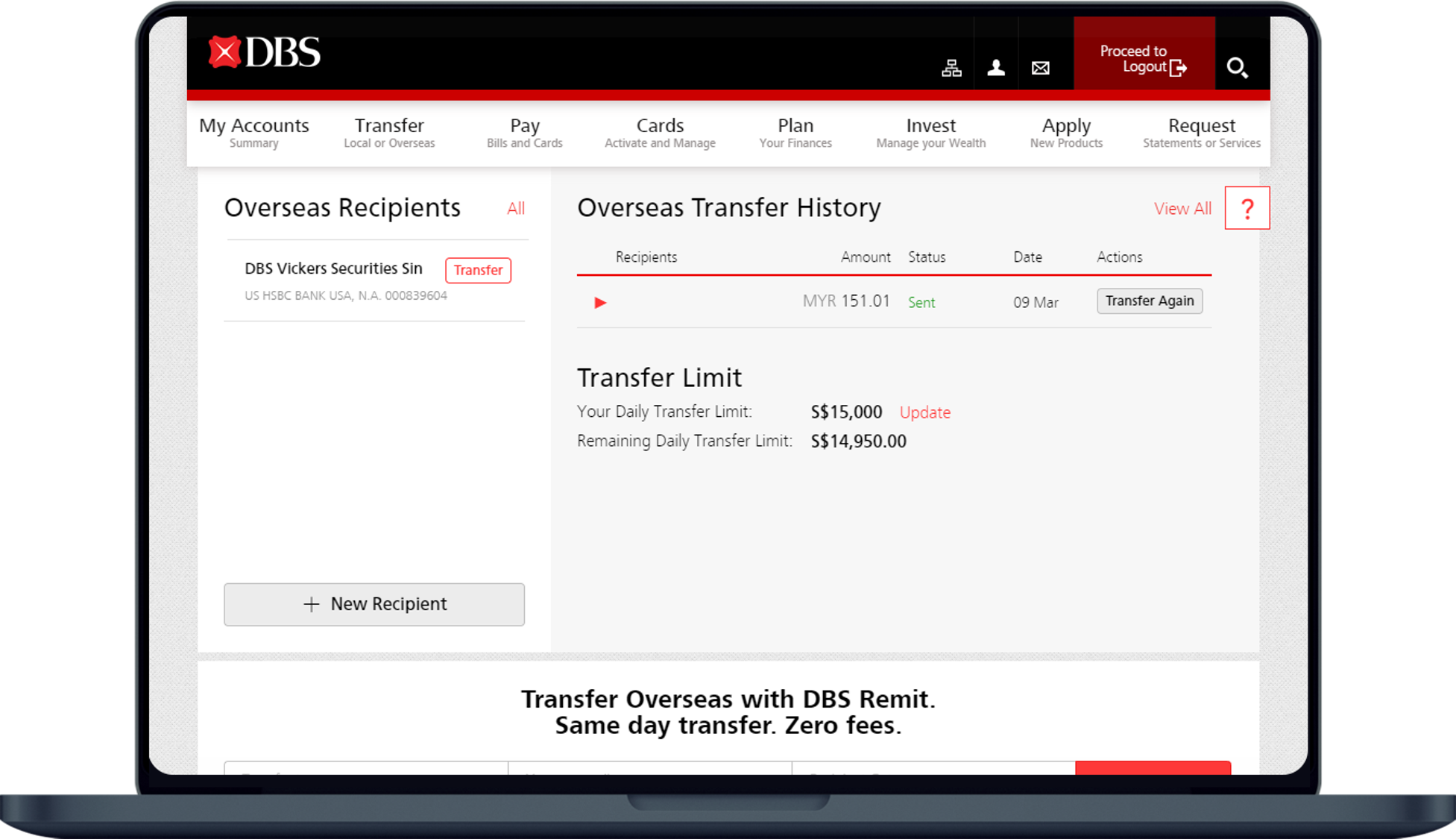Click Update daily transfer limit link
The image size is (1456, 839).
[x=924, y=412]
